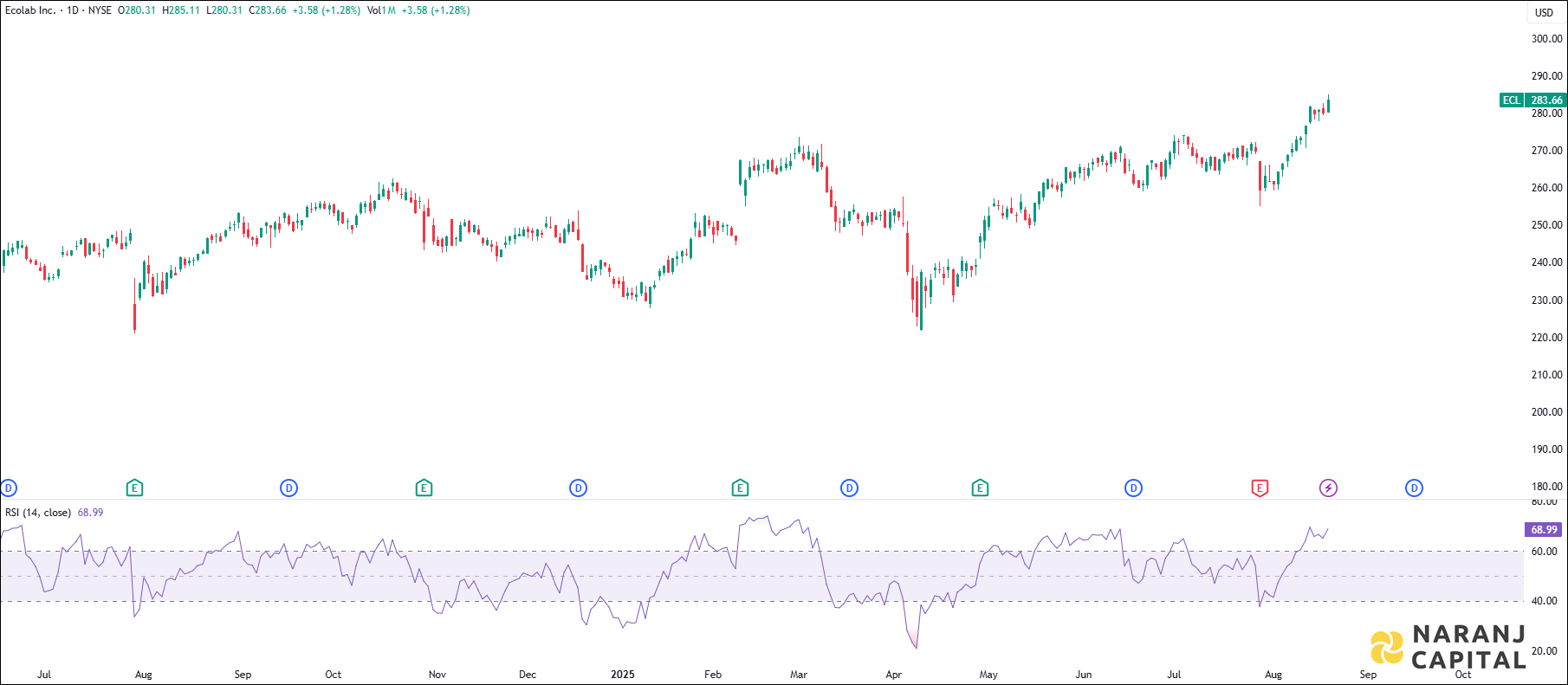This screenshot has height=685, width=1568.
Task: Click the May label on time axis
Action: click(988, 675)
